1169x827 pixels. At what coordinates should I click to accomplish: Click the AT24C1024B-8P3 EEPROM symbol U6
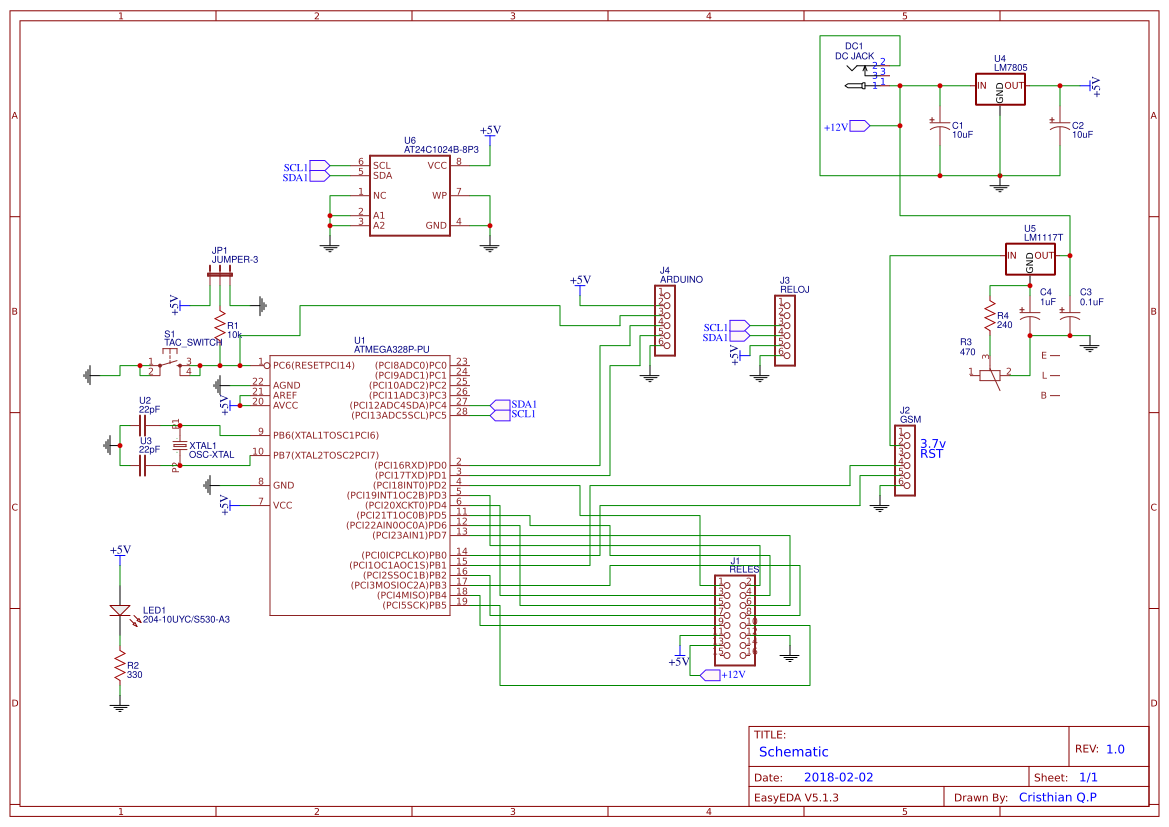point(410,195)
